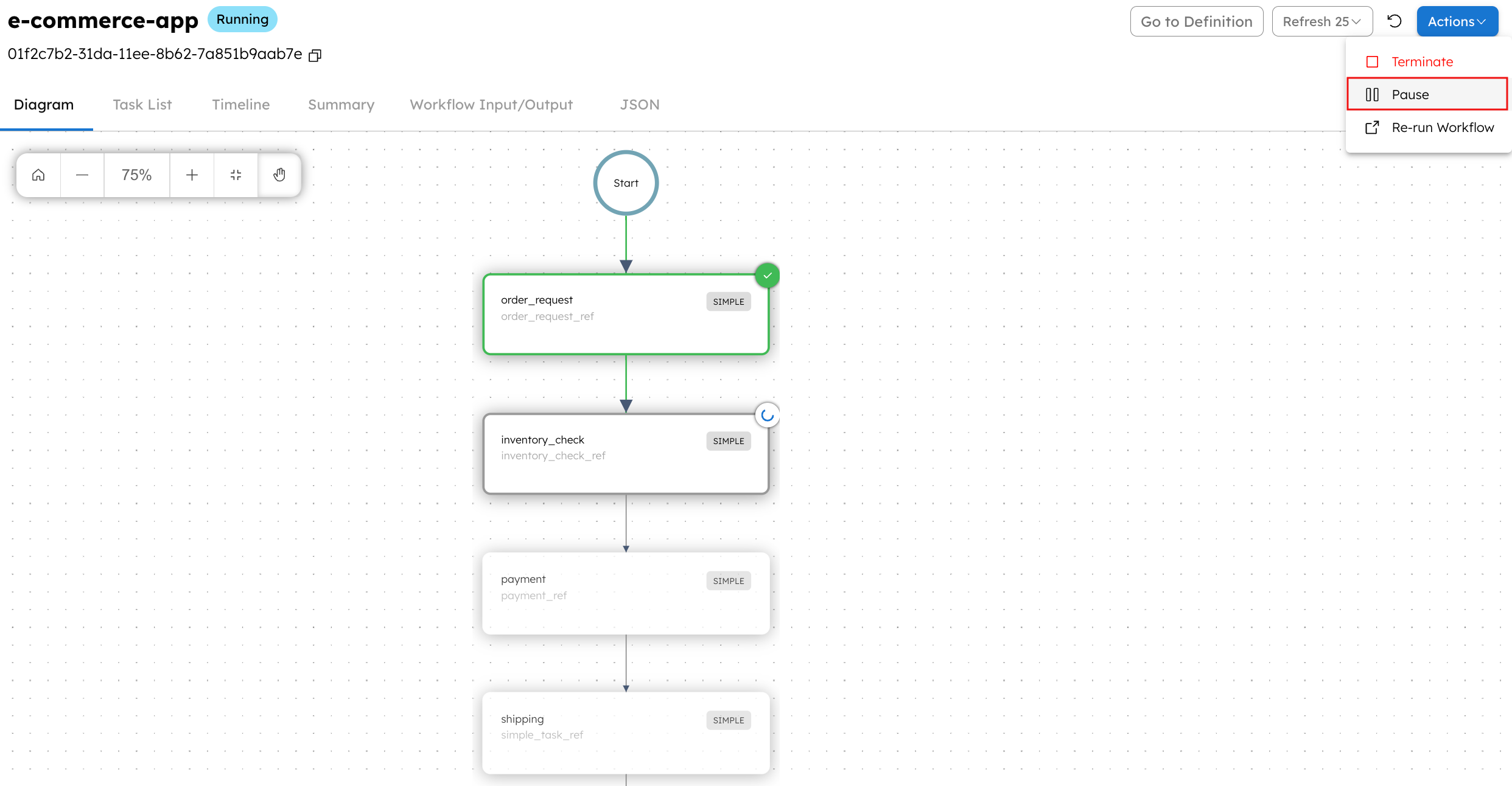Switch to the Workflow Input/Output tab
This screenshot has height=786, width=1512.
click(491, 104)
